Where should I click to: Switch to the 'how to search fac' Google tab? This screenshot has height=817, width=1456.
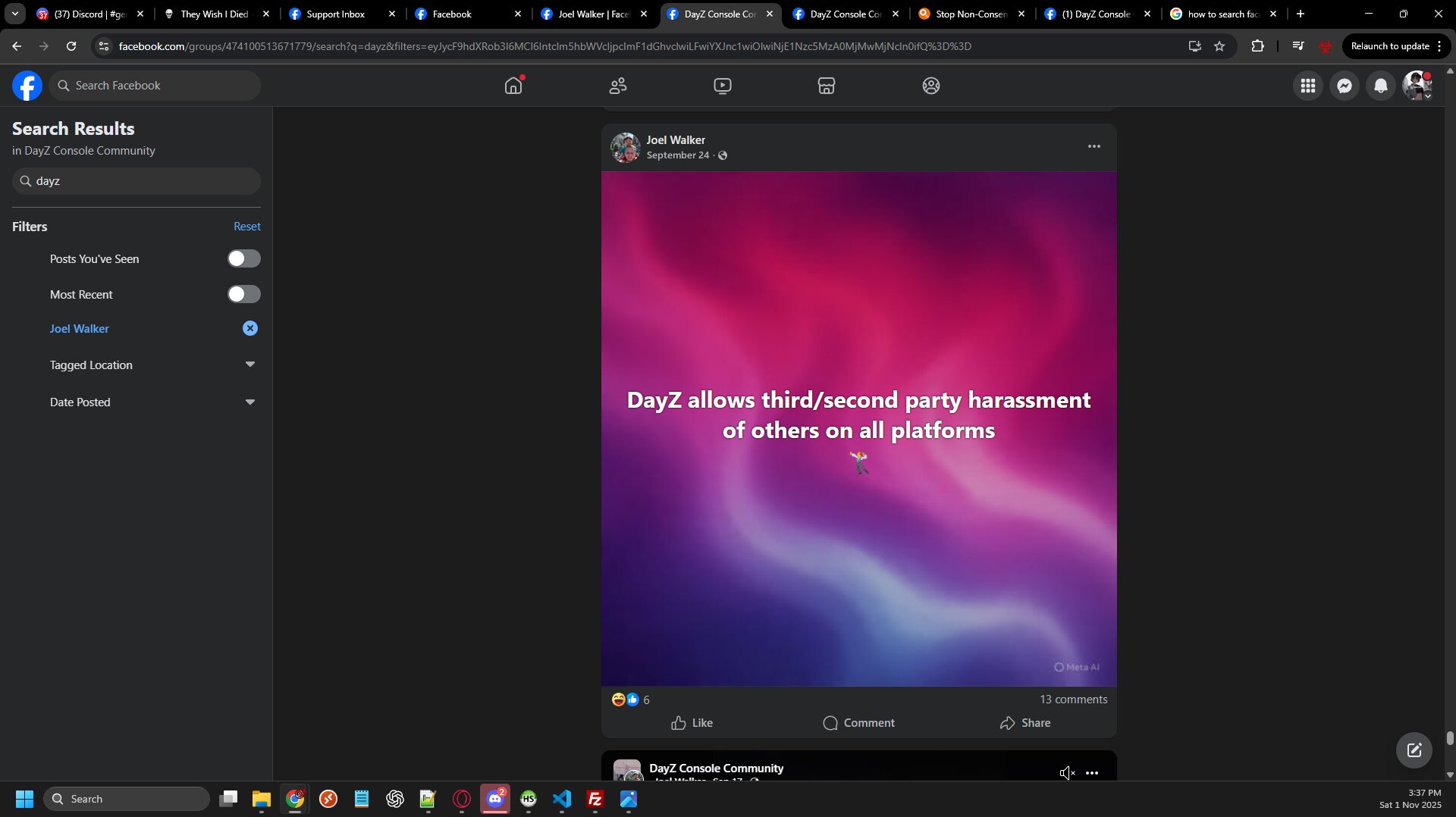tap(1223, 14)
